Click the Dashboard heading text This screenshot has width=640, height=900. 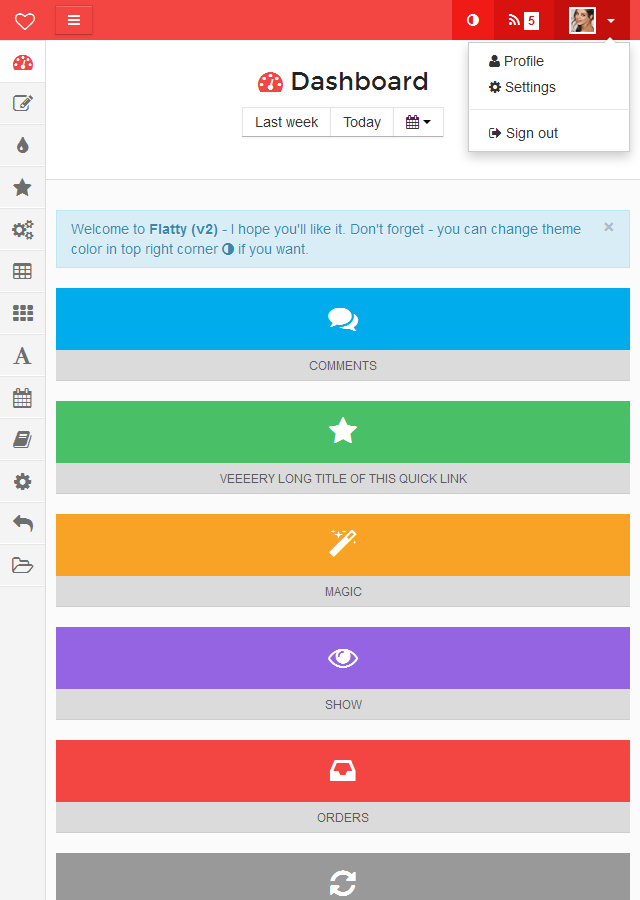[x=359, y=82]
